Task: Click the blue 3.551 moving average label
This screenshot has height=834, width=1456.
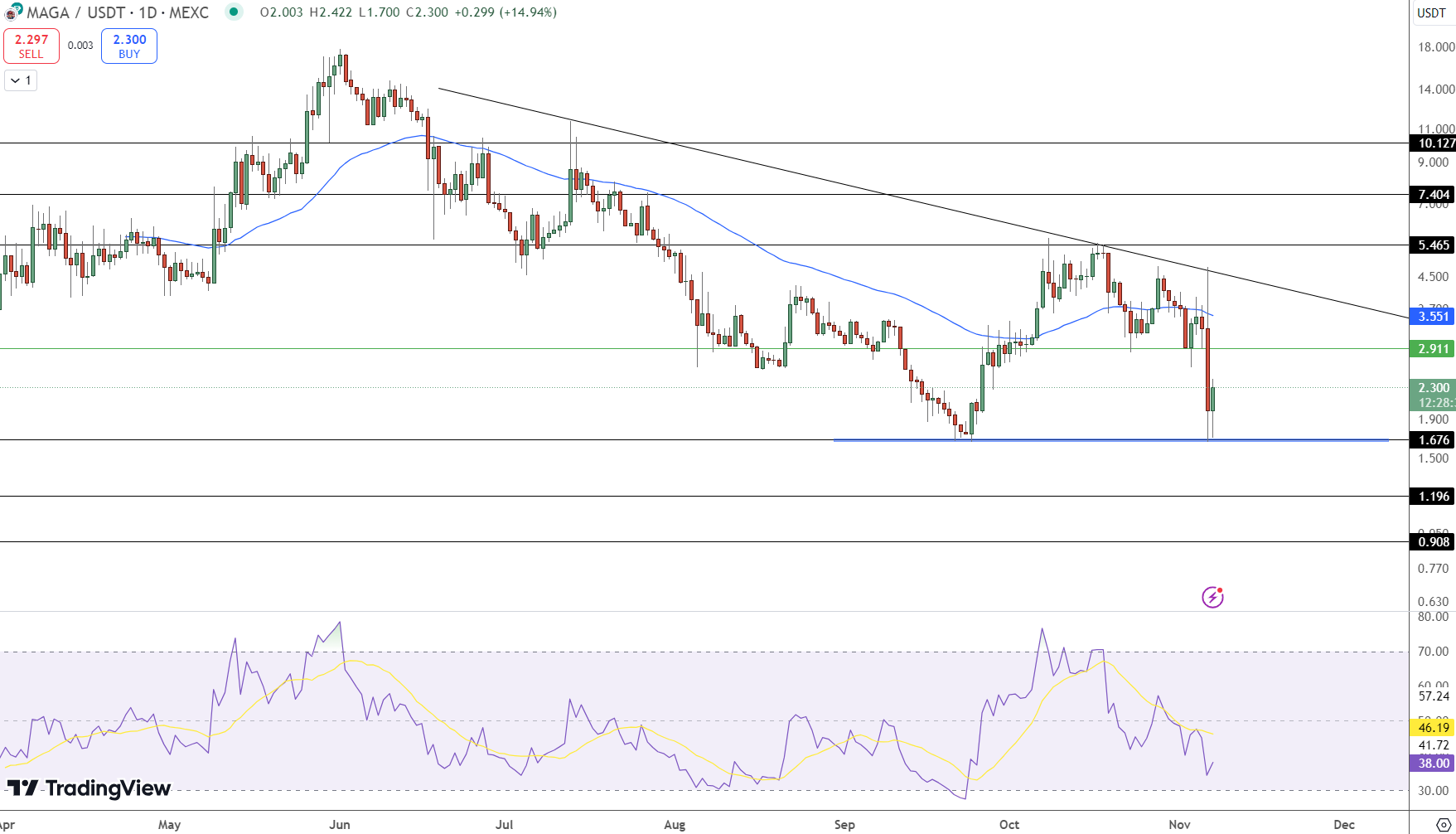Action: point(1433,316)
